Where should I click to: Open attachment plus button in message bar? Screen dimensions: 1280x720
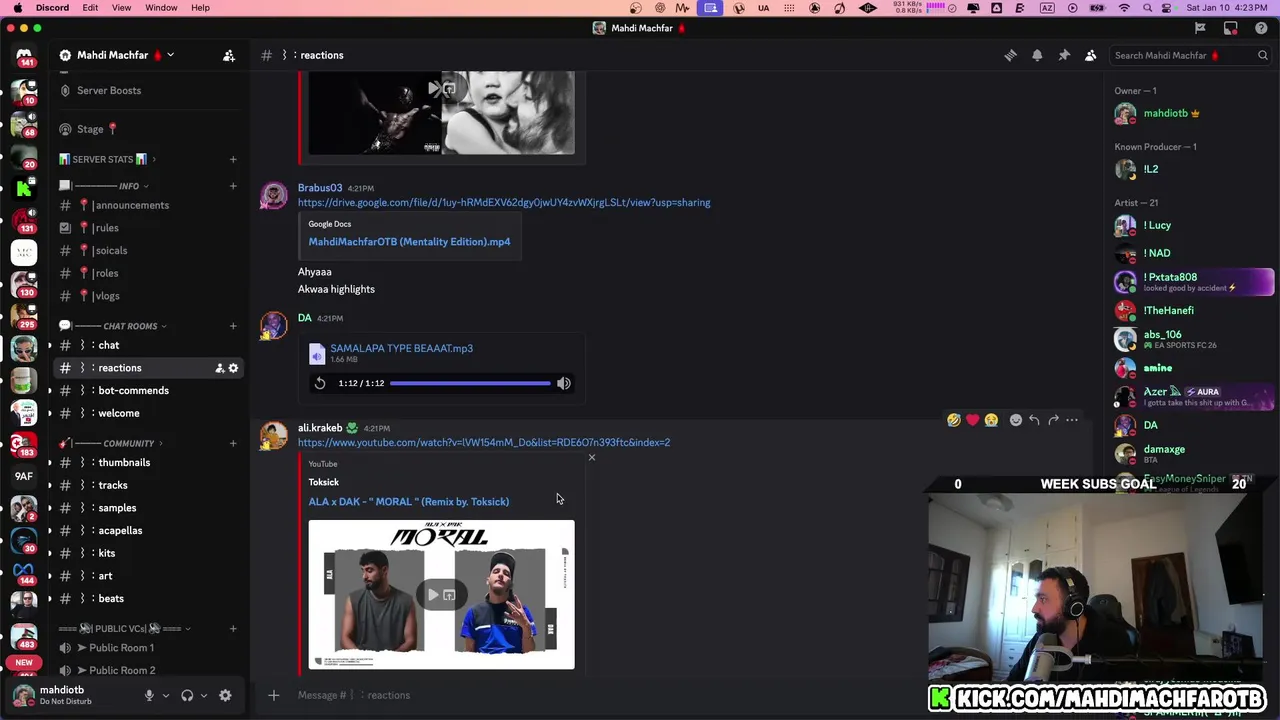[273, 695]
